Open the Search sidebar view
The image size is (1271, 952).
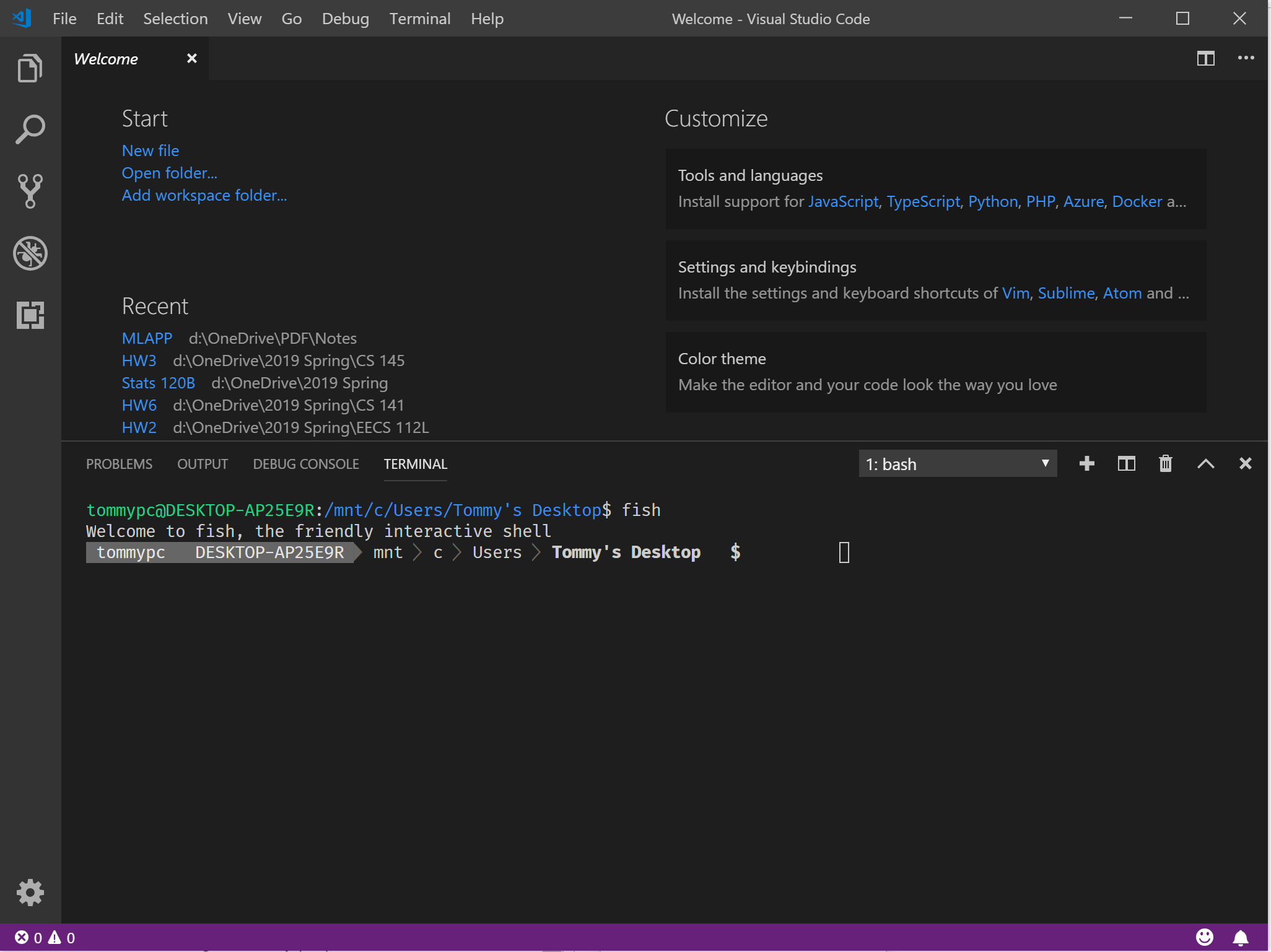click(x=29, y=129)
